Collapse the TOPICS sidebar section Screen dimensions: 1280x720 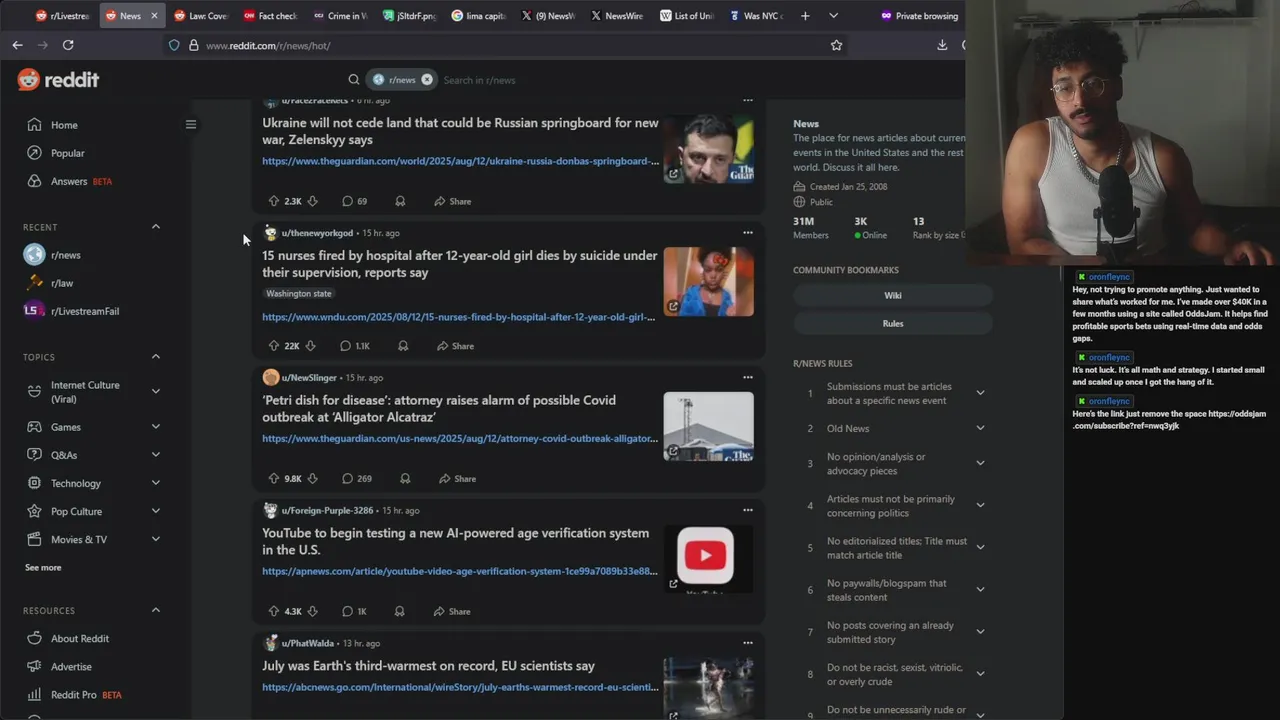point(156,357)
